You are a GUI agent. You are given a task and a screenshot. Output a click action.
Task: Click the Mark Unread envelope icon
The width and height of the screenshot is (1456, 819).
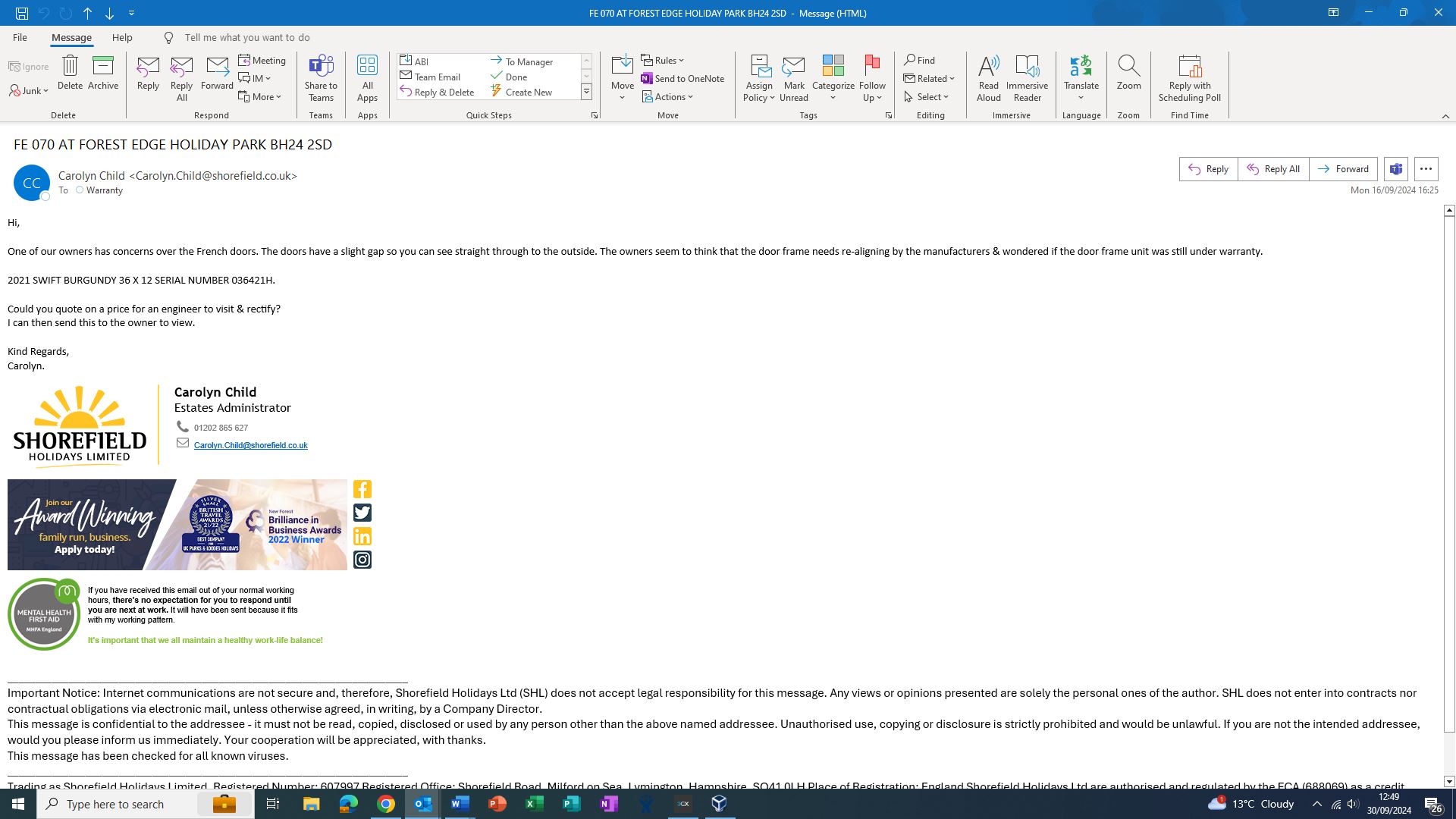coord(793,67)
